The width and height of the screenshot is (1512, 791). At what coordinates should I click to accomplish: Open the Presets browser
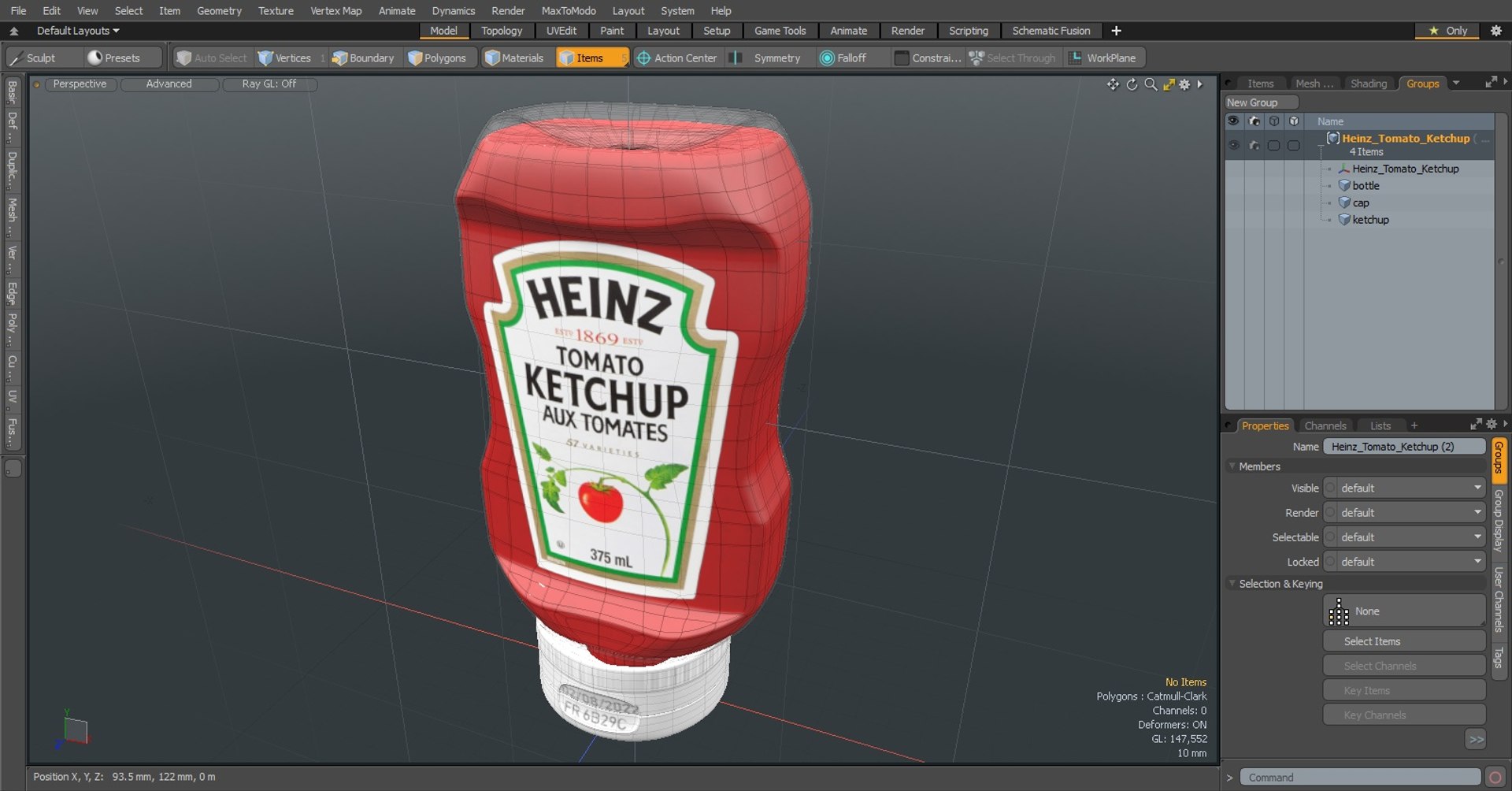122,58
